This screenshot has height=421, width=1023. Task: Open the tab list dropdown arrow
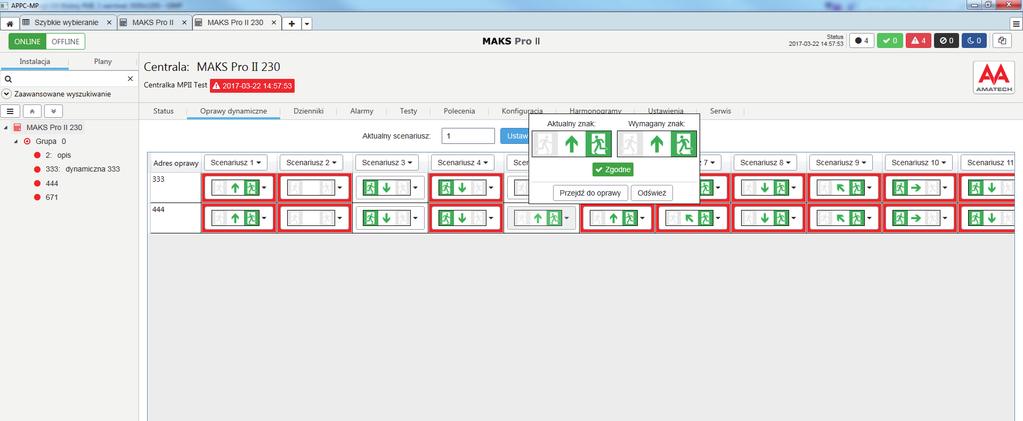[307, 23]
